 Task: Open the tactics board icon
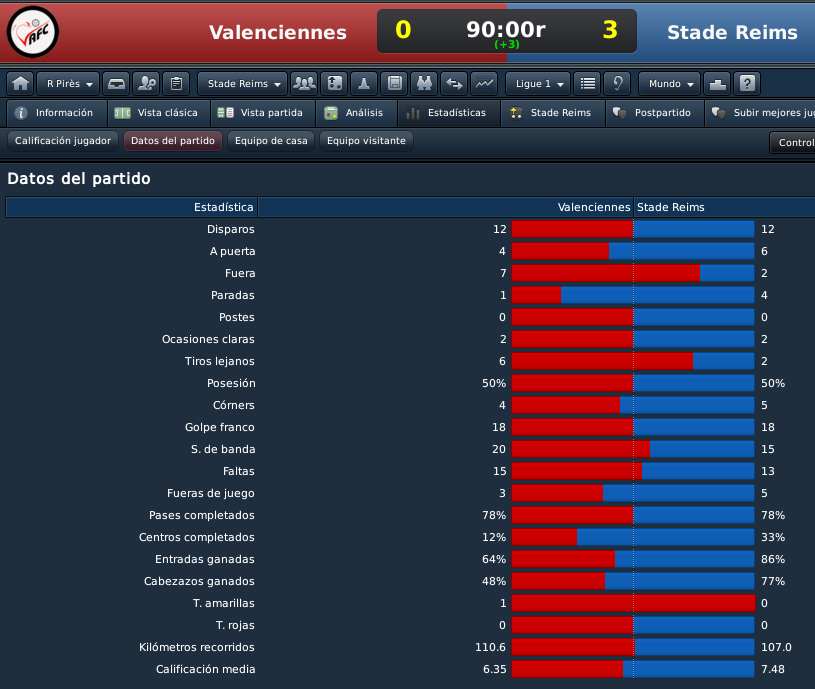coord(334,84)
